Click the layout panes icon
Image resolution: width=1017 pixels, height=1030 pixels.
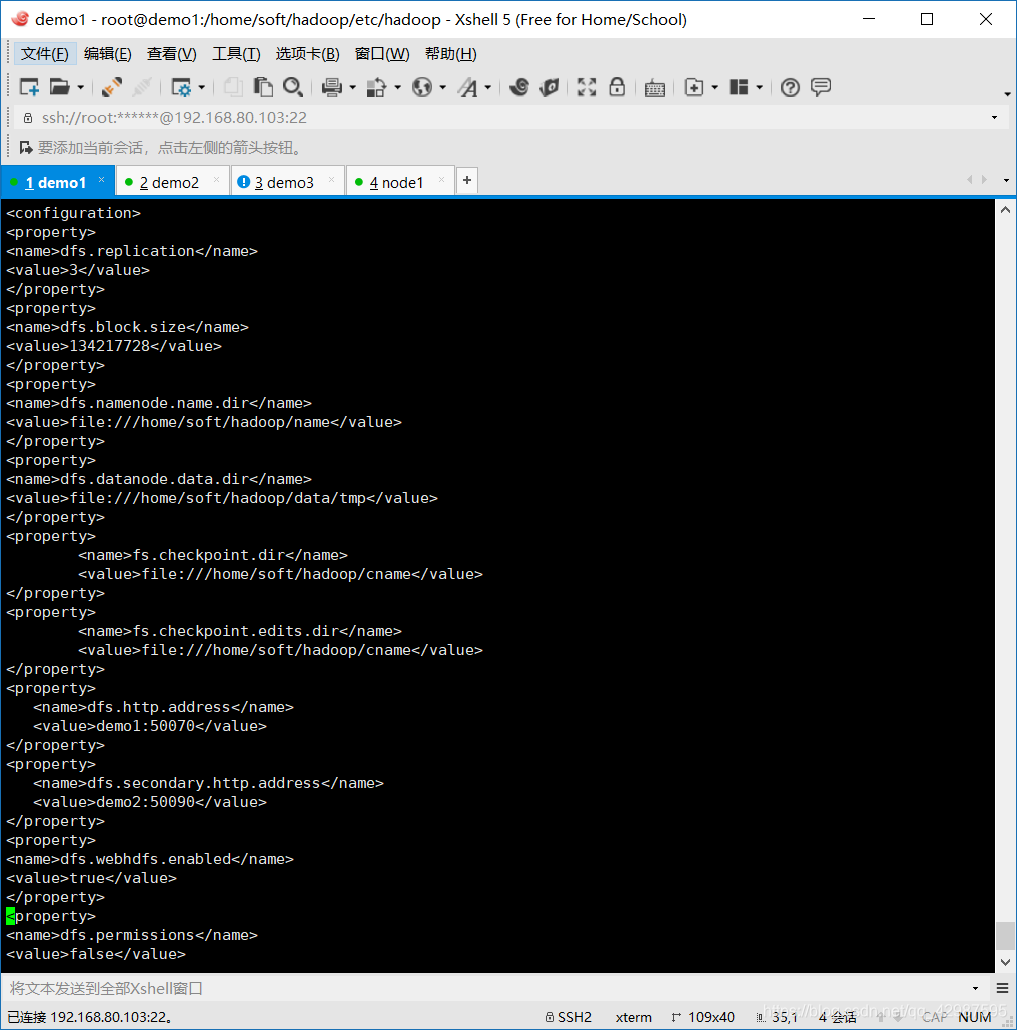[739, 87]
